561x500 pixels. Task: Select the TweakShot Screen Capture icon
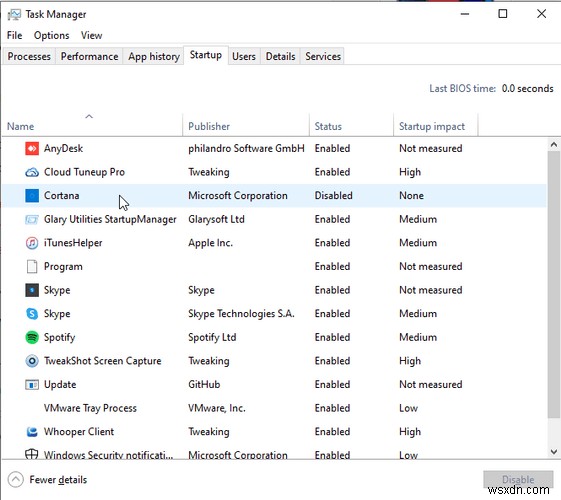[32, 361]
